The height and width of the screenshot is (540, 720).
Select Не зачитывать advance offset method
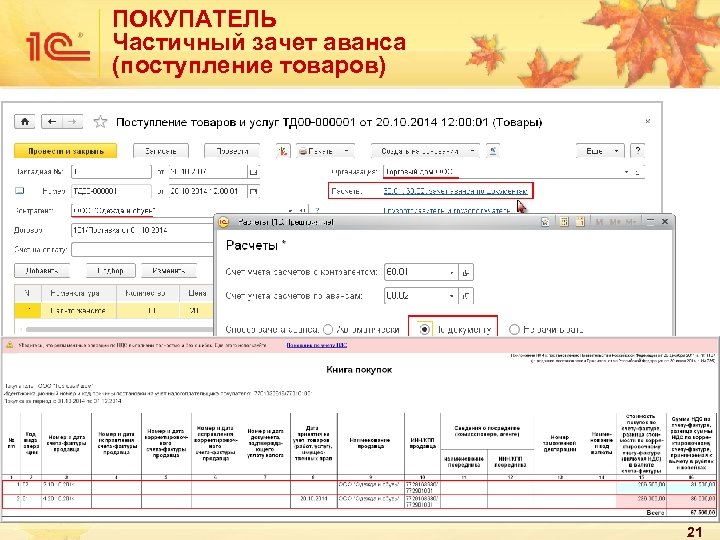pyautogui.click(x=514, y=329)
